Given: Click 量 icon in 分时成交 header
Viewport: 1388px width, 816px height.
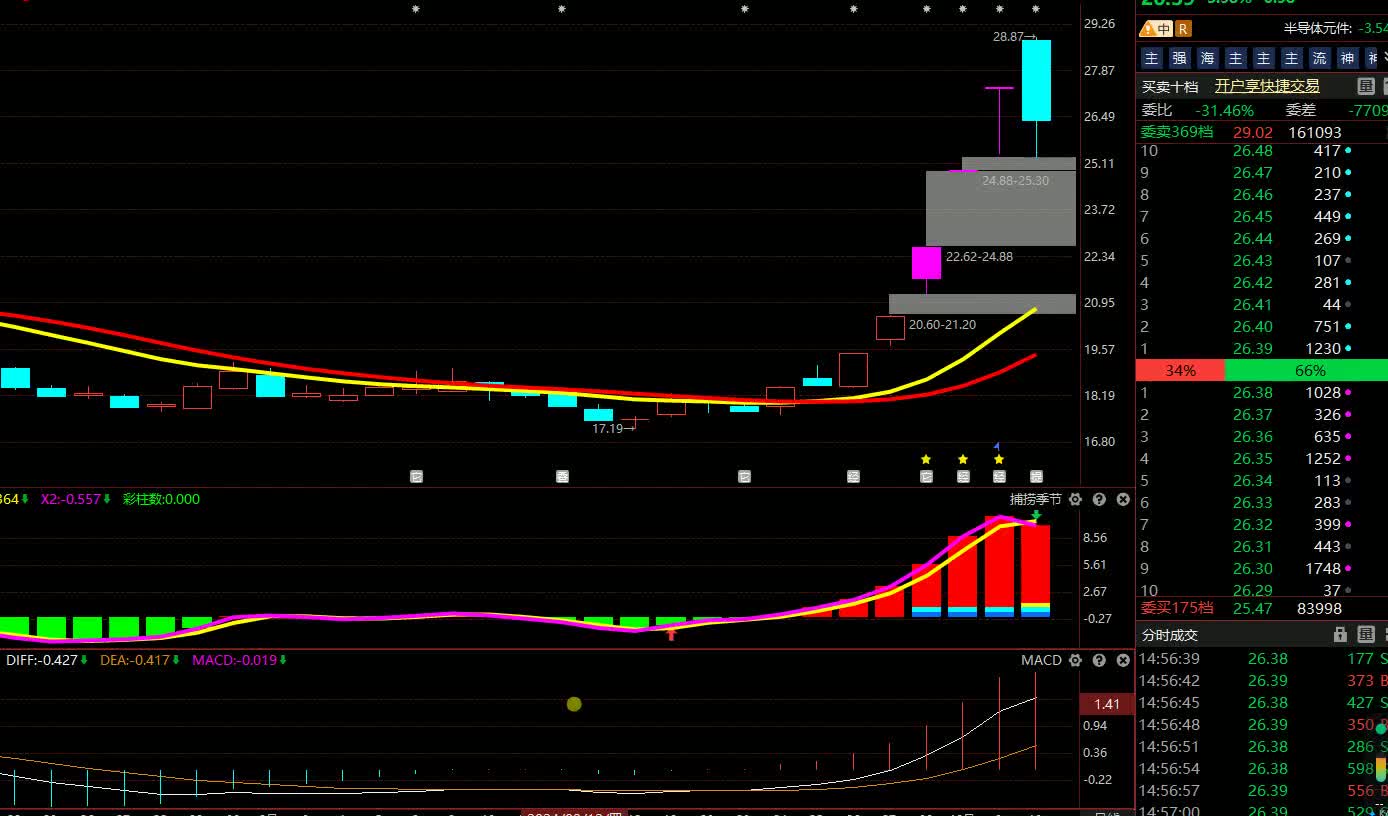Looking at the screenshot, I should (x=1366, y=635).
